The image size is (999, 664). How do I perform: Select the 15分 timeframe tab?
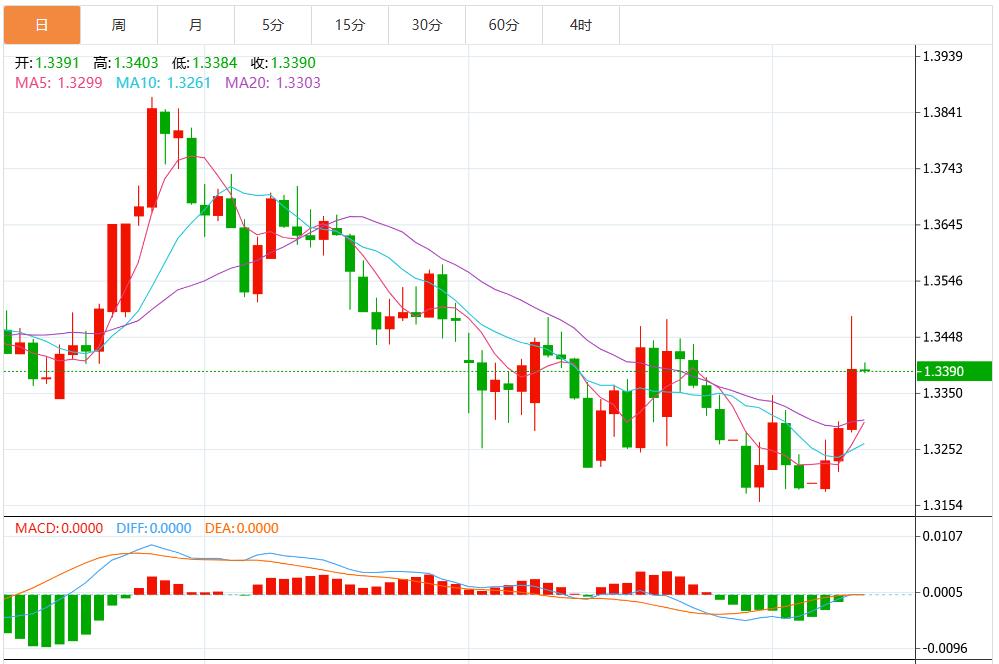(350, 25)
